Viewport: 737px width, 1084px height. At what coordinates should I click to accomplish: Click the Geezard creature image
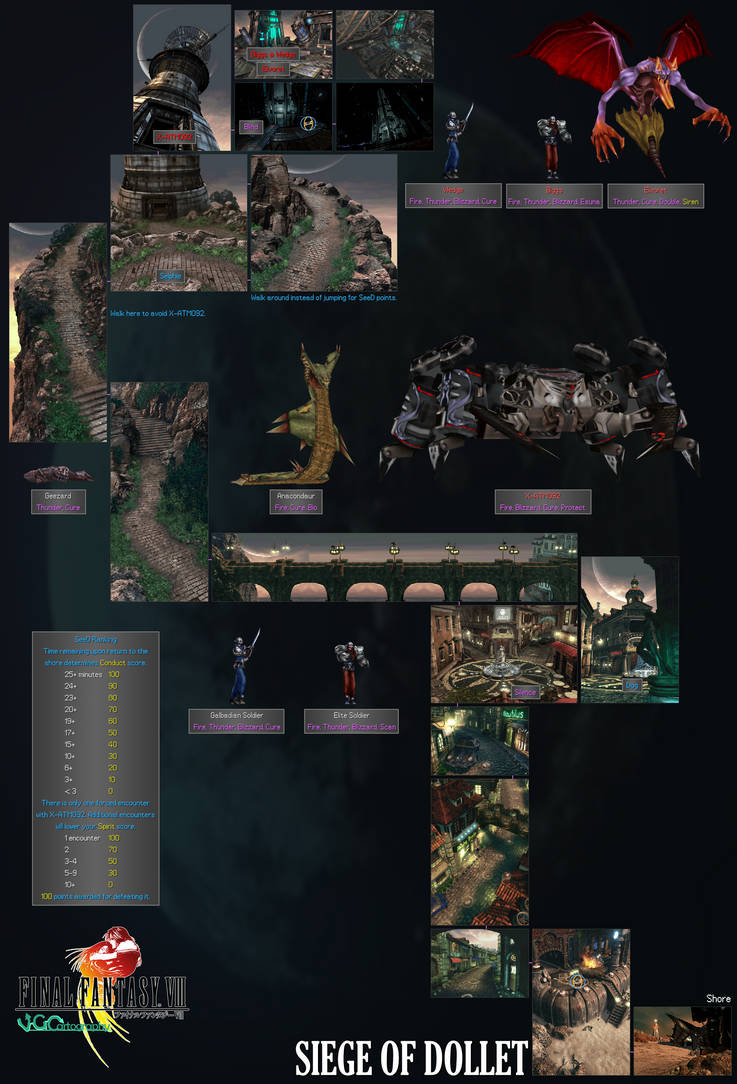[58, 474]
